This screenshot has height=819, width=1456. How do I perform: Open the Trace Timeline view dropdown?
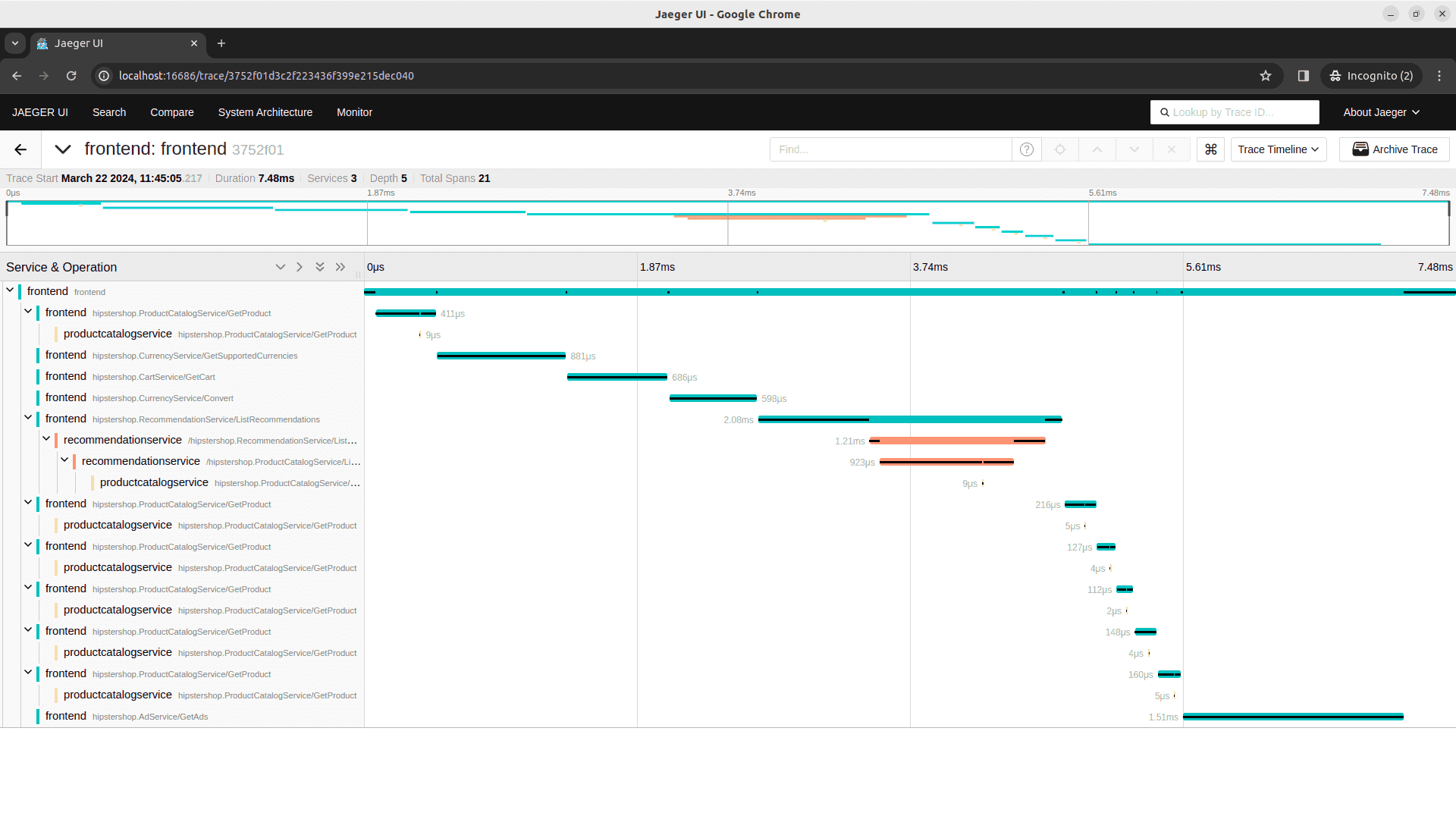[x=1278, y=149]
